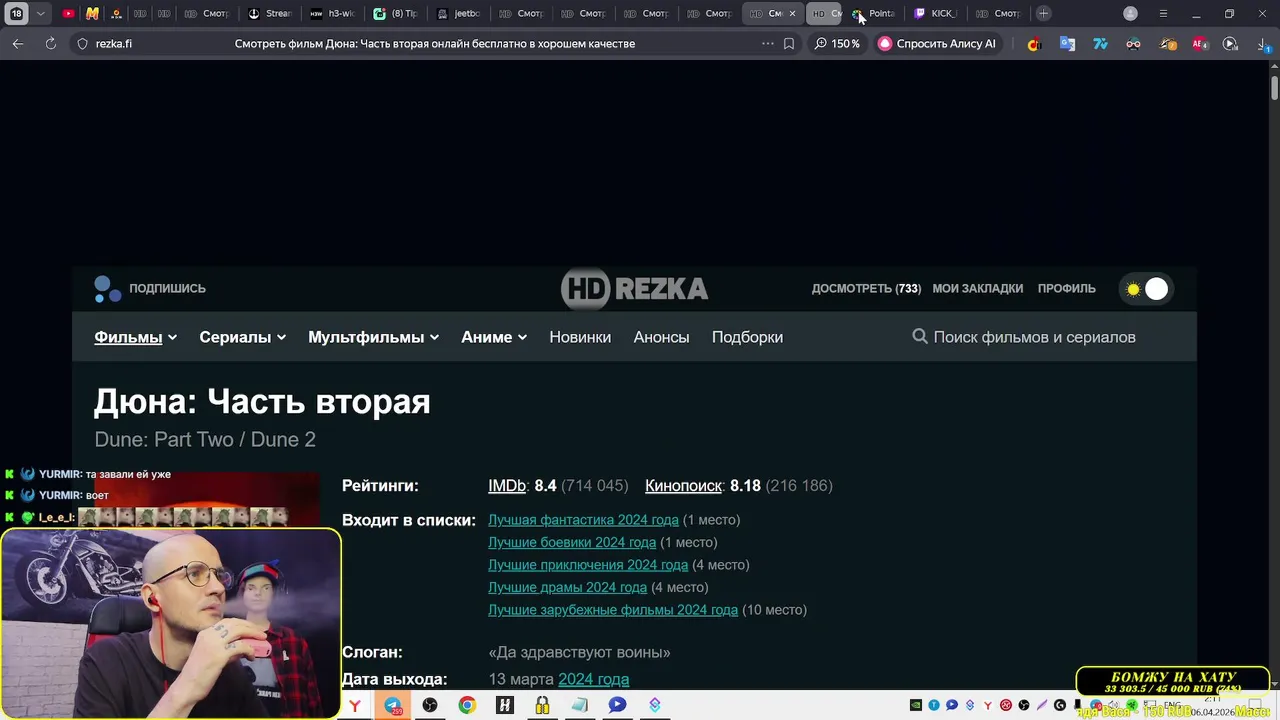Open Лучшие боевики 2024 года list
The width and height of the screenshot is (1280, 720).
click(572, 543)
